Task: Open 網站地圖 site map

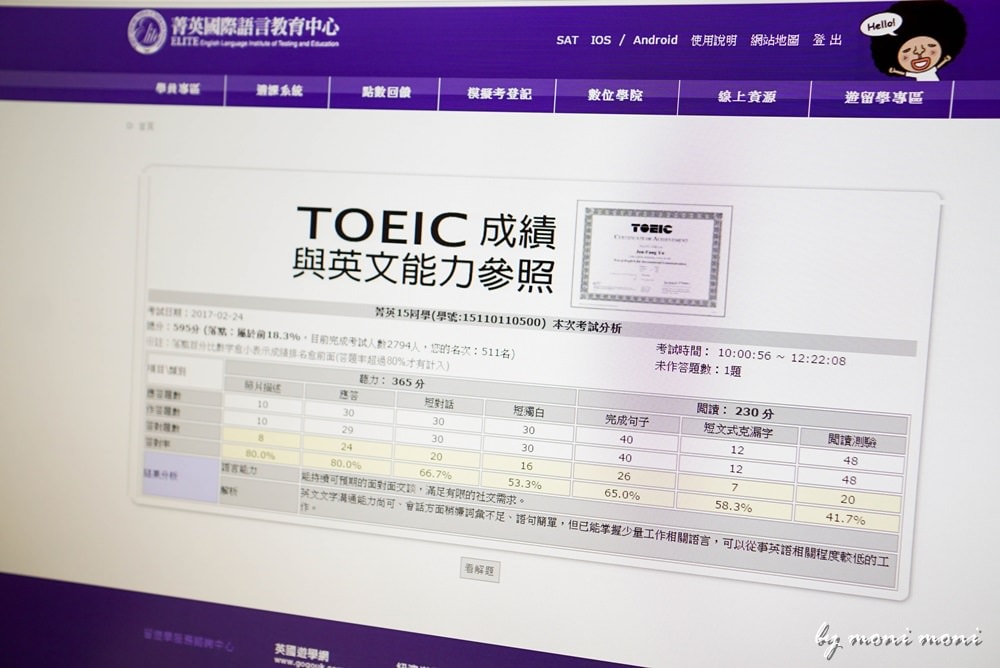Action: [775, 41]
